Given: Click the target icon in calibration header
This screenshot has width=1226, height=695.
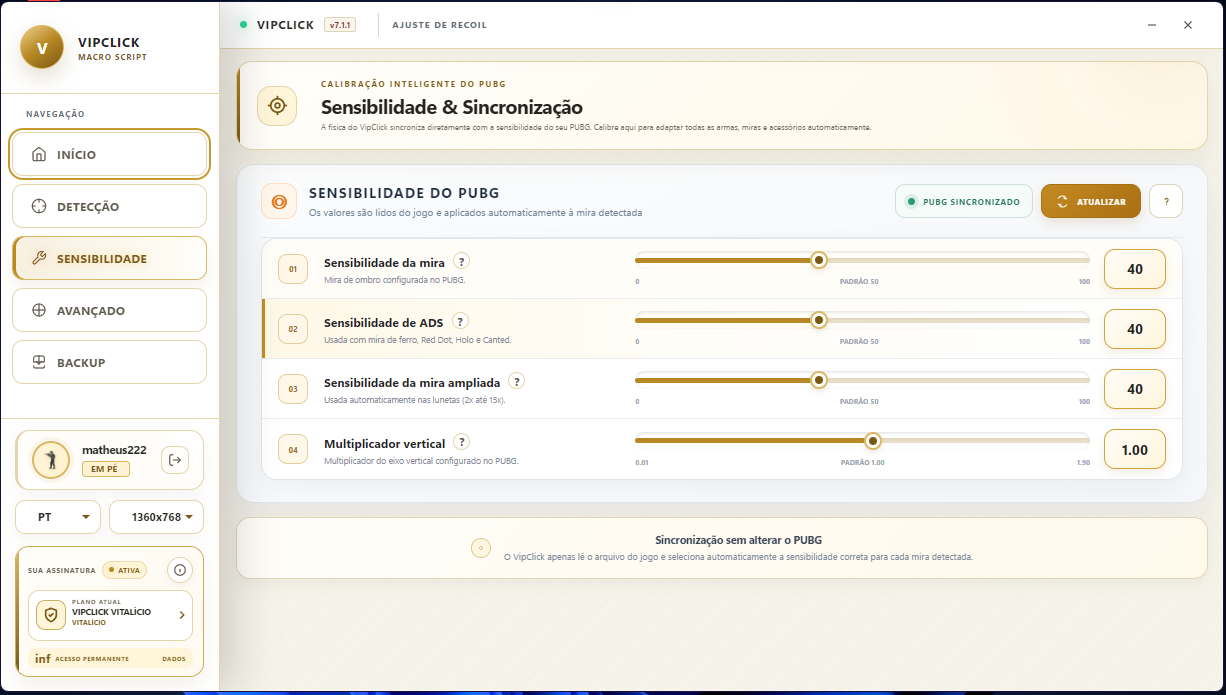Looking at the screenshot, I should point(277,106).
